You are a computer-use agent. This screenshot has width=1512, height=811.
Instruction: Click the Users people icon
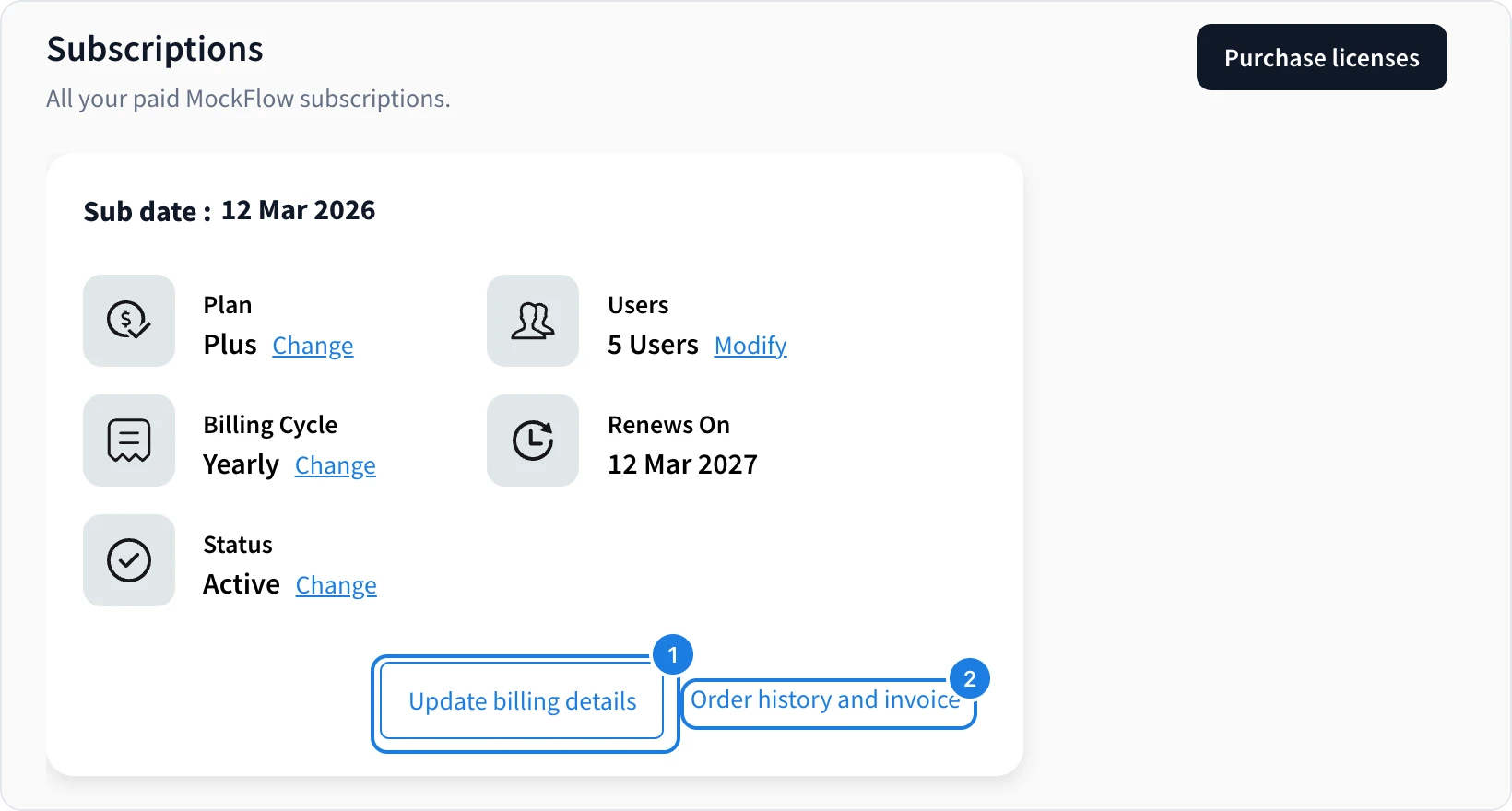click(533, 321)
